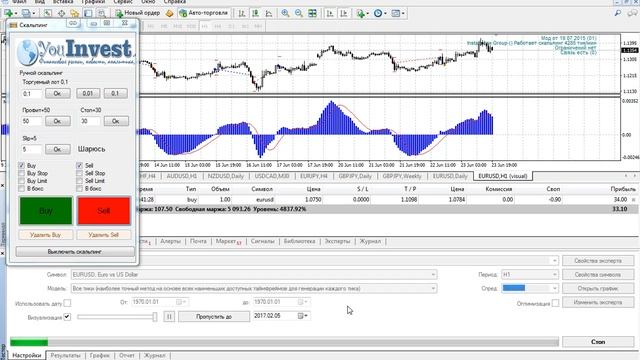
Task: Toggle the auto scroll chart icon
Action: pyautogui.click(x=330, y=13)
